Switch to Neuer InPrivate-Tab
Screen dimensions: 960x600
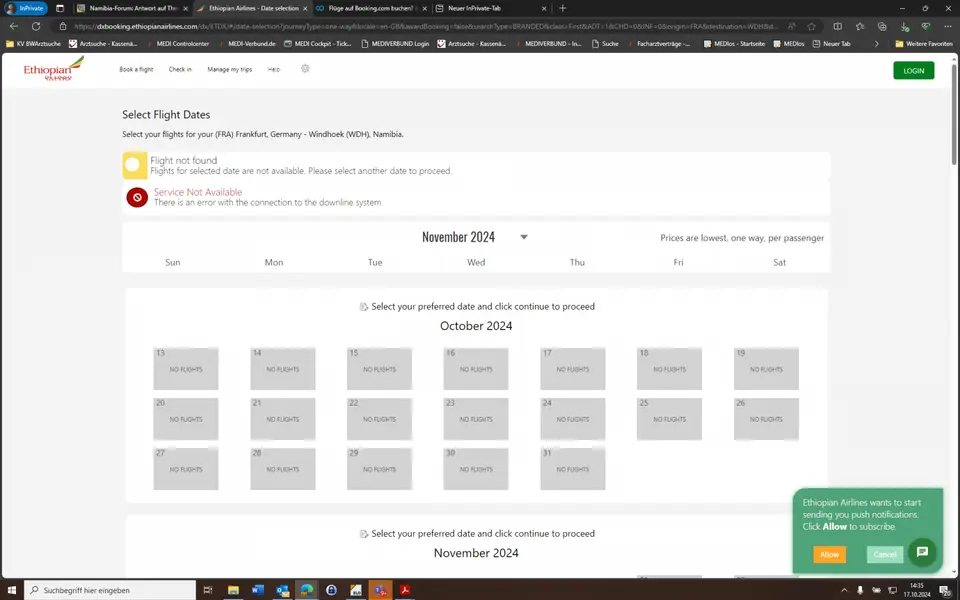(490, 8)
